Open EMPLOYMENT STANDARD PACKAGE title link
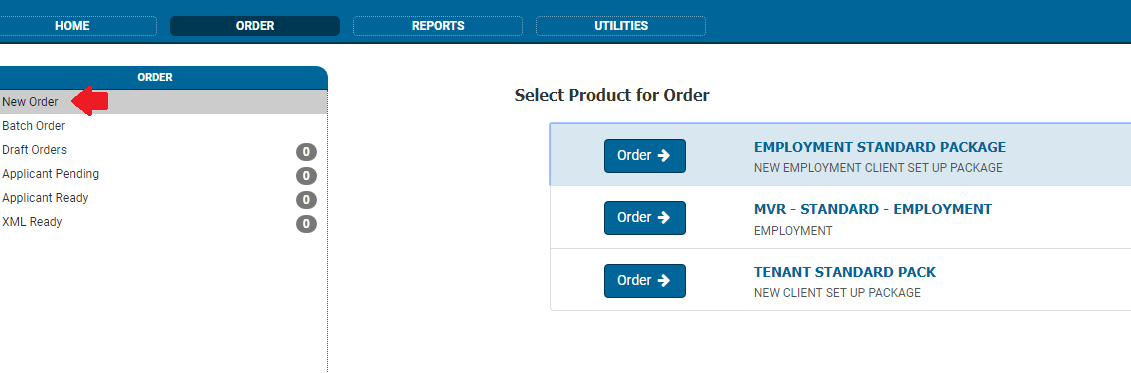The height and width of the screenshot is (373, 1131). click(880, 147)
